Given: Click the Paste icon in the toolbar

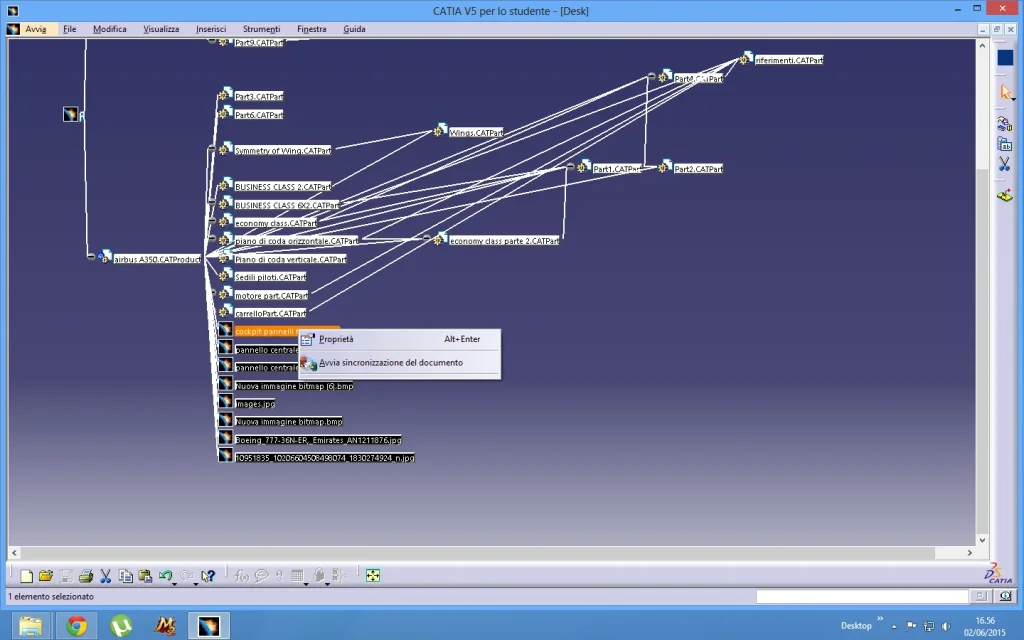Looking at the screenshot, I should point(145,576).
